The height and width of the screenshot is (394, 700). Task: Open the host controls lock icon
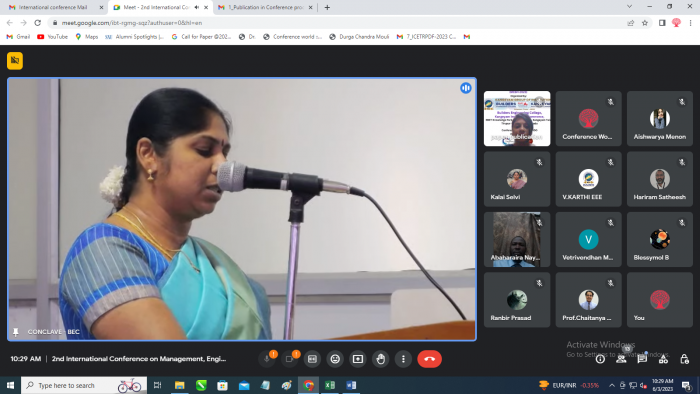tap(684, 359)
